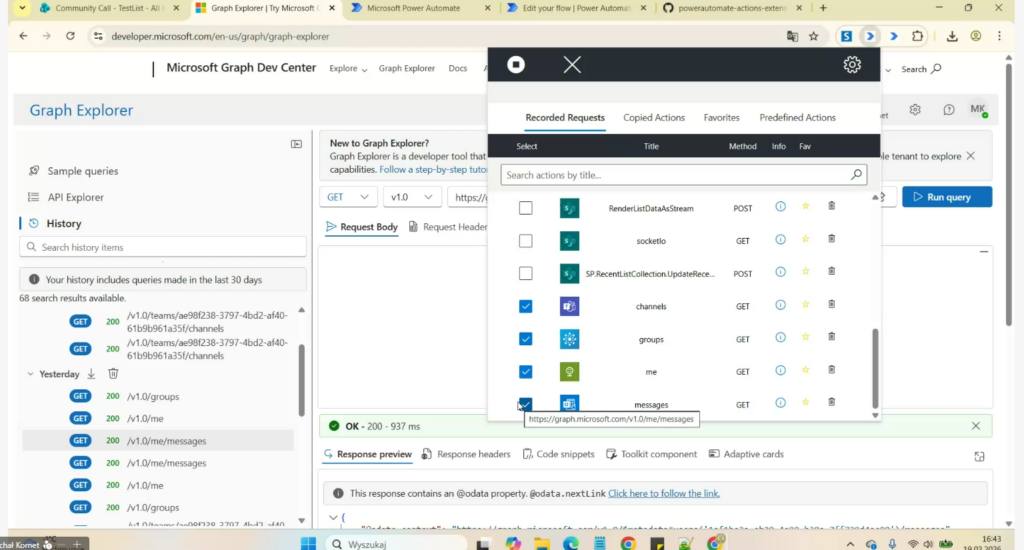This screenshot has width=1024, height=550.
Task: Stop recording with the stop icon
Action: [515, 65]
